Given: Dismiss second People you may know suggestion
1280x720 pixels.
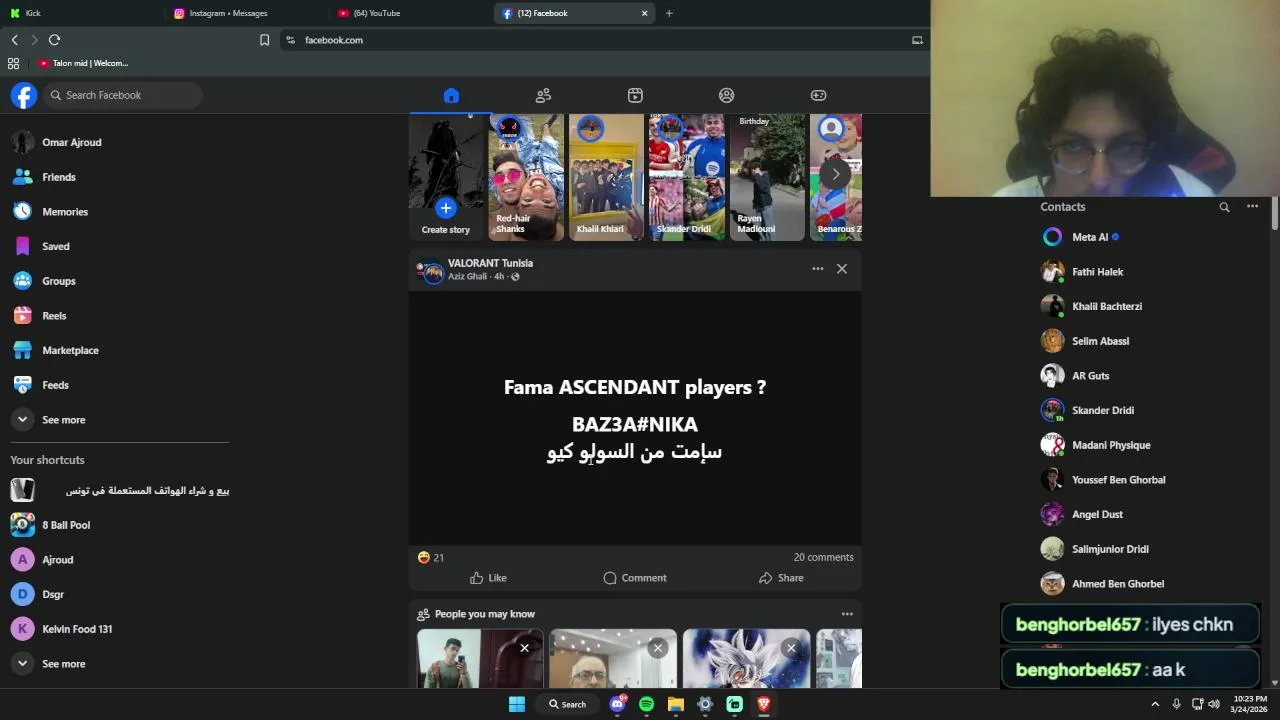Looking at the screenshot, I should (x=657, y=648).
